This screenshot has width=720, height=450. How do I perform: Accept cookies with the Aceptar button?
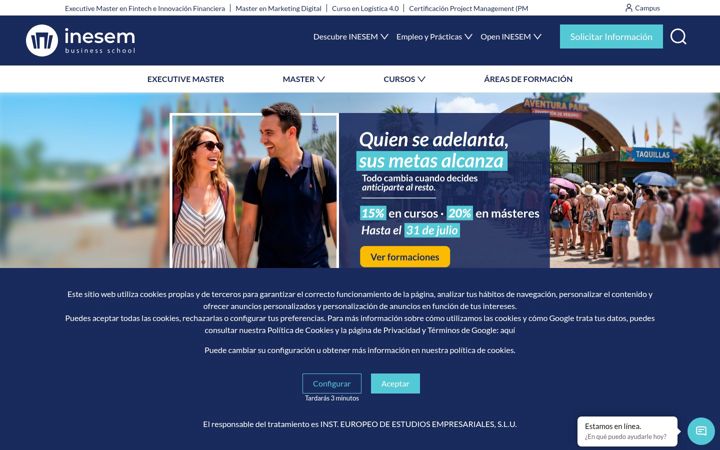point(395,383)
